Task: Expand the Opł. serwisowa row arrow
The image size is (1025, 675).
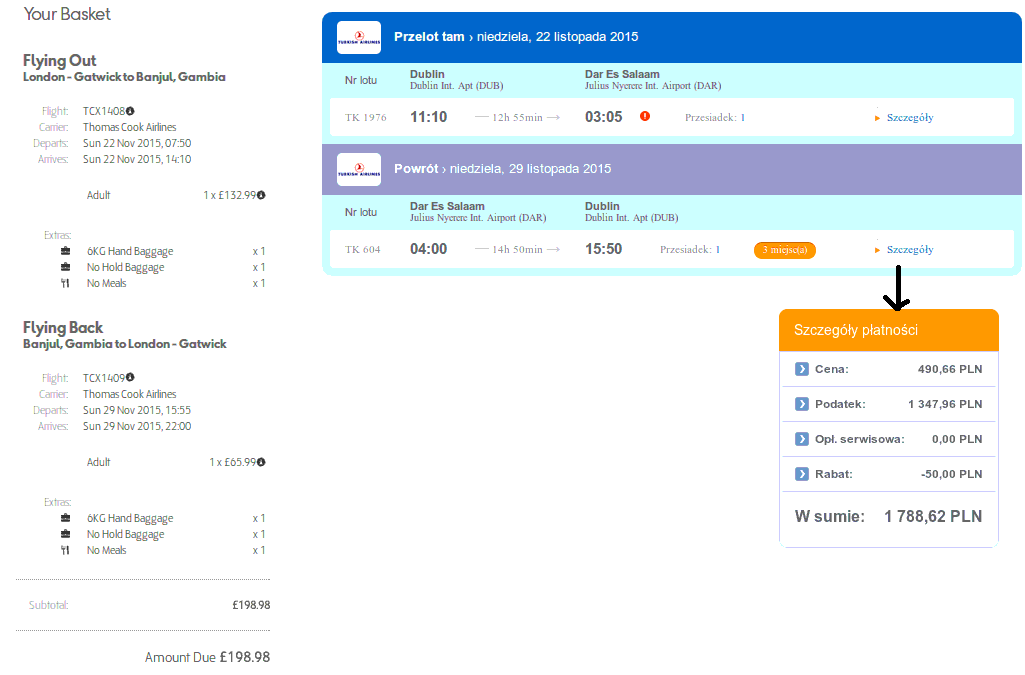Action: coord(801,439)
